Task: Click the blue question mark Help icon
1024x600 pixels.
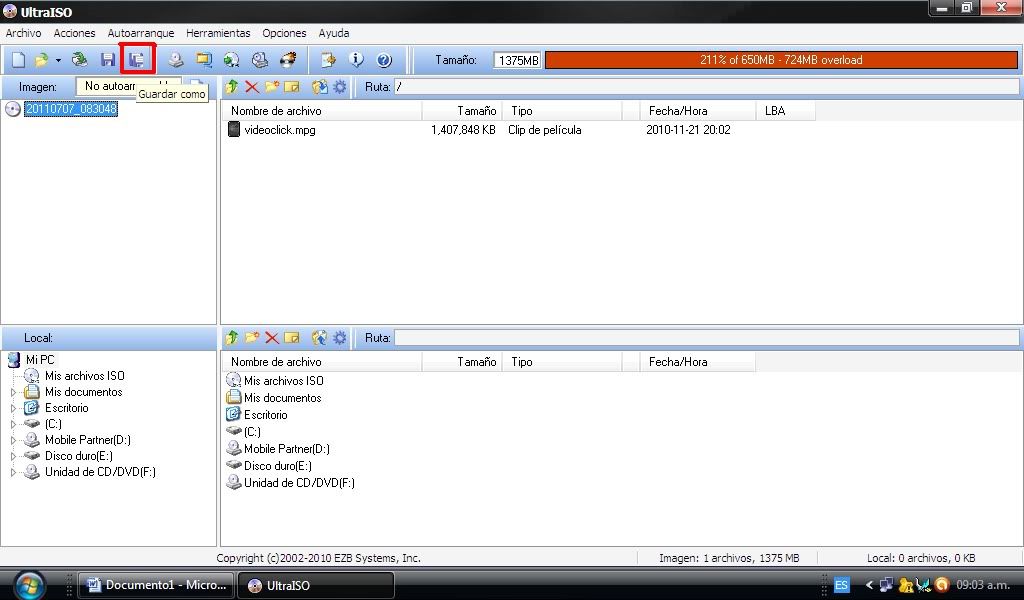Action: tap(385, 60)
